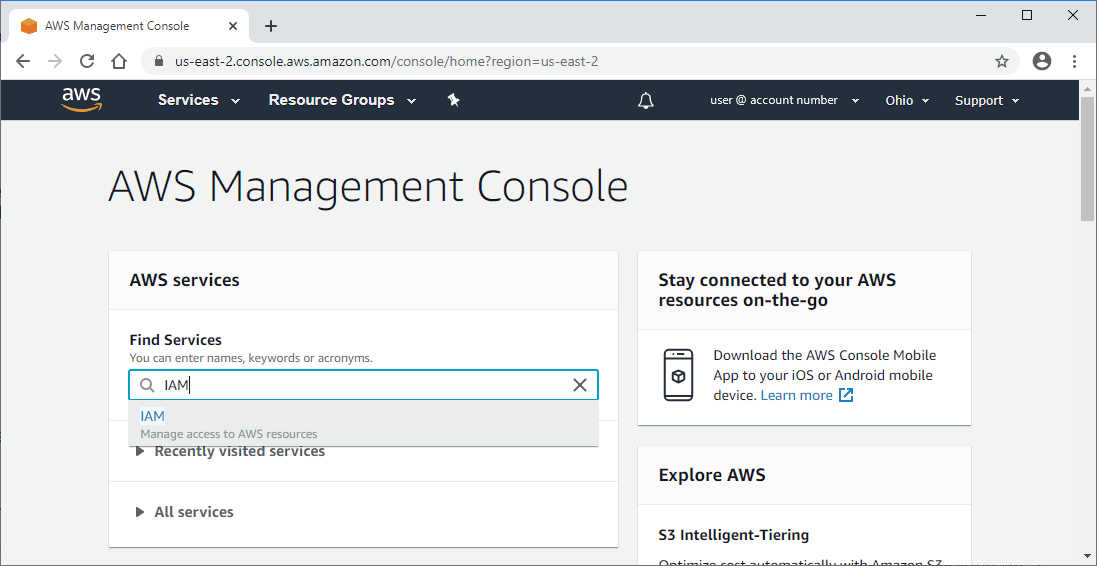This screenshot has height=566, width=1097.
Task: Open the Ohio region selector
Action: coord(907,100)
